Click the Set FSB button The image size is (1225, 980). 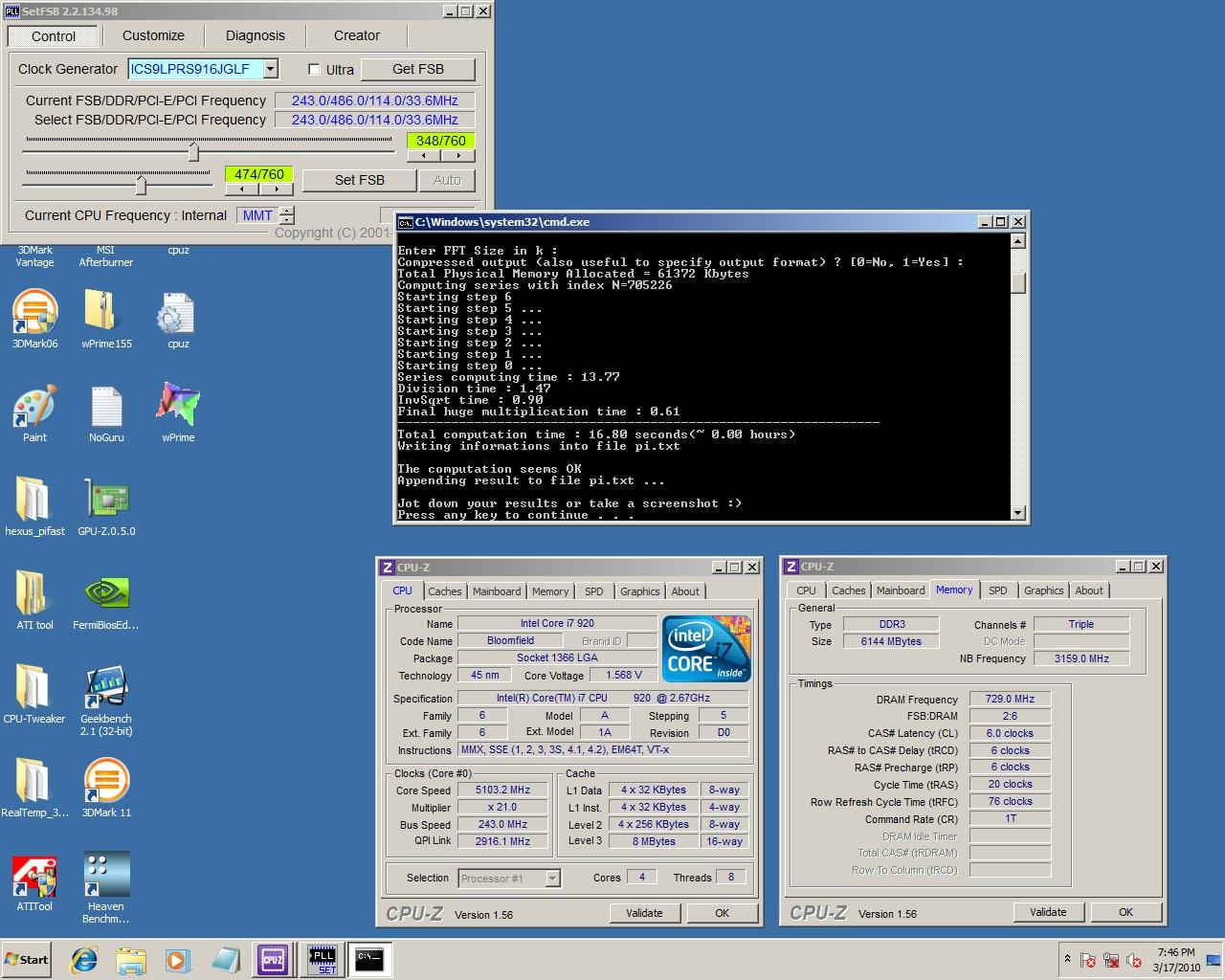(360, 180)
